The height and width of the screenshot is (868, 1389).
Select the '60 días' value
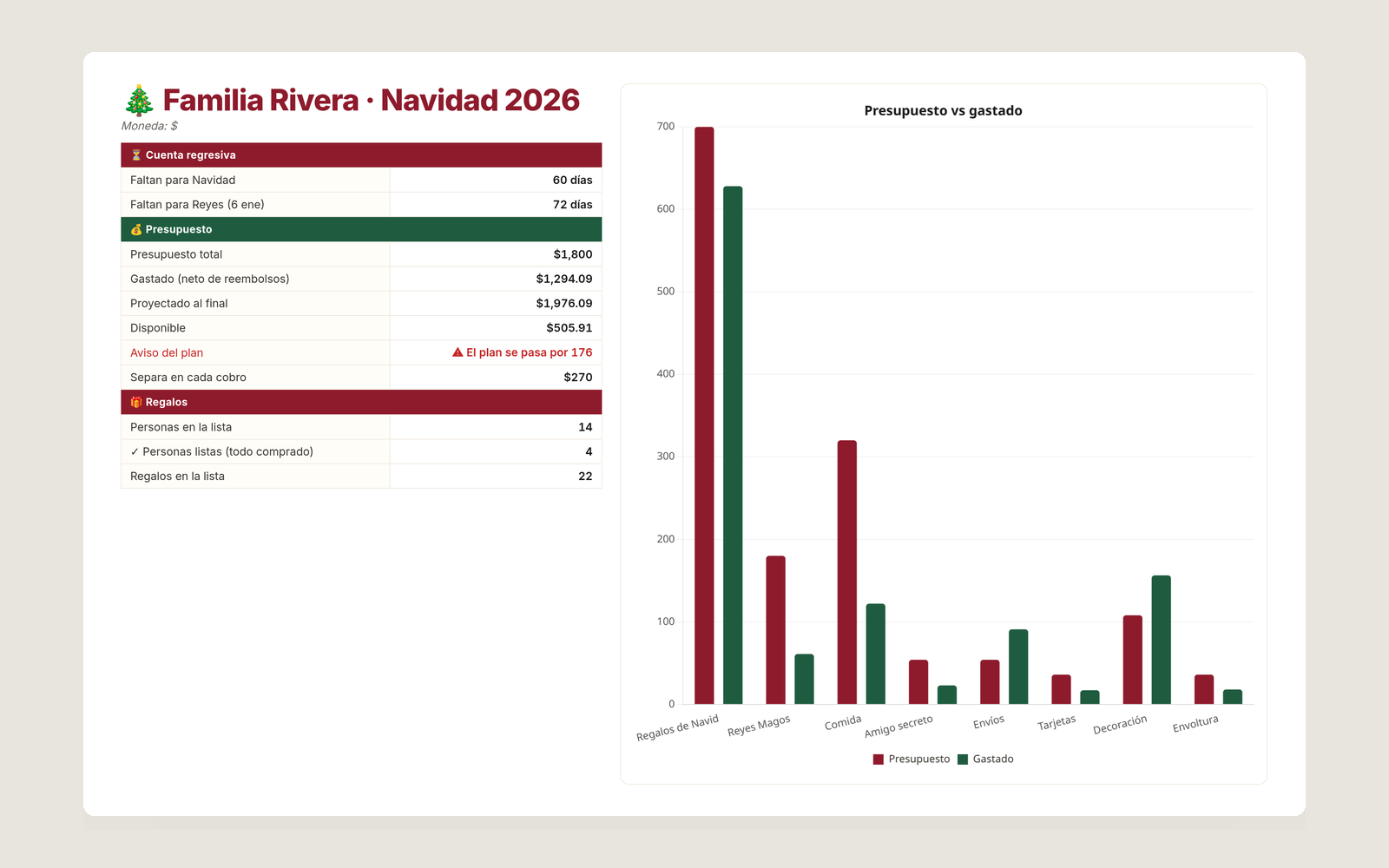click(573, 181)
